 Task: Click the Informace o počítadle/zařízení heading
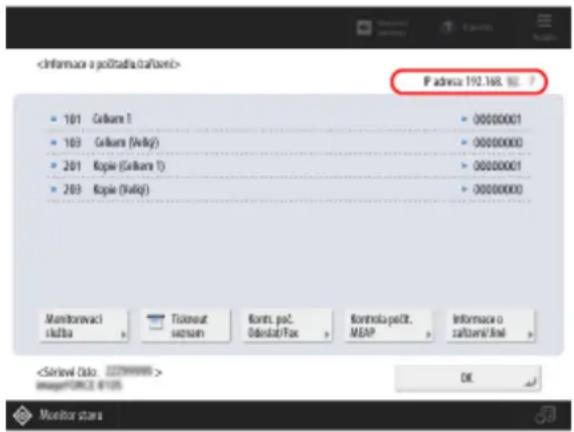(x=109, y=64)
